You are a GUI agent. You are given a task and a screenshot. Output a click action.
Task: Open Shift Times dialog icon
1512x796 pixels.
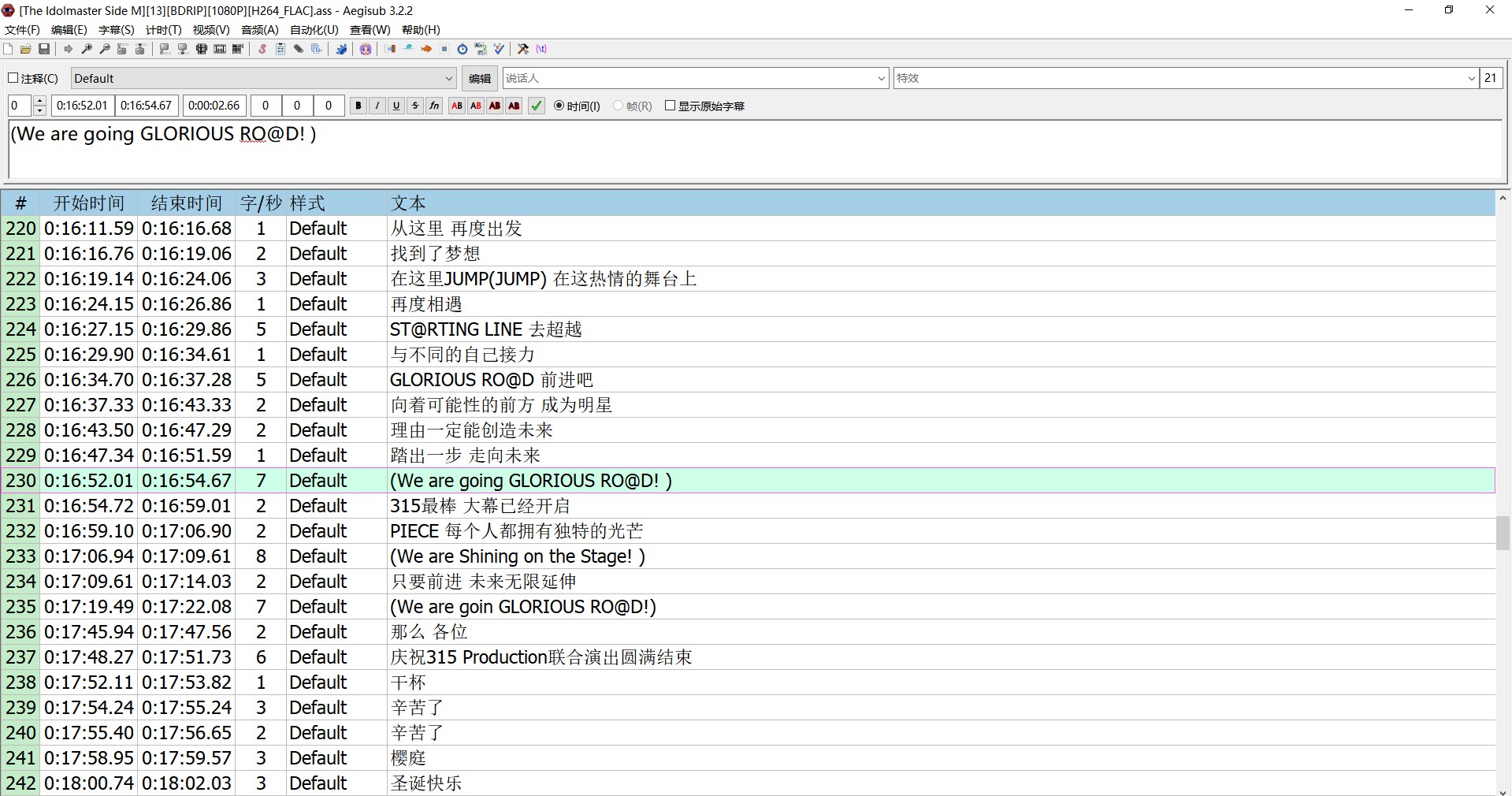point(390,49)
